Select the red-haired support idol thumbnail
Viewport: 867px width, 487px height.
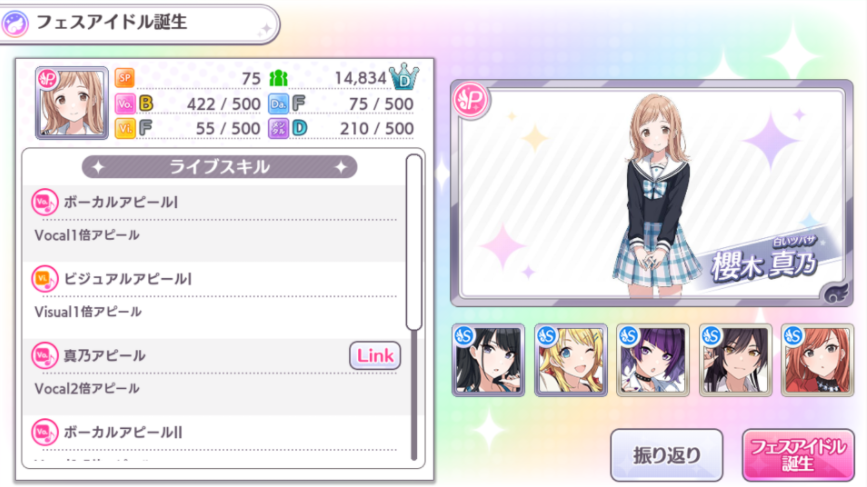[817, 360]
